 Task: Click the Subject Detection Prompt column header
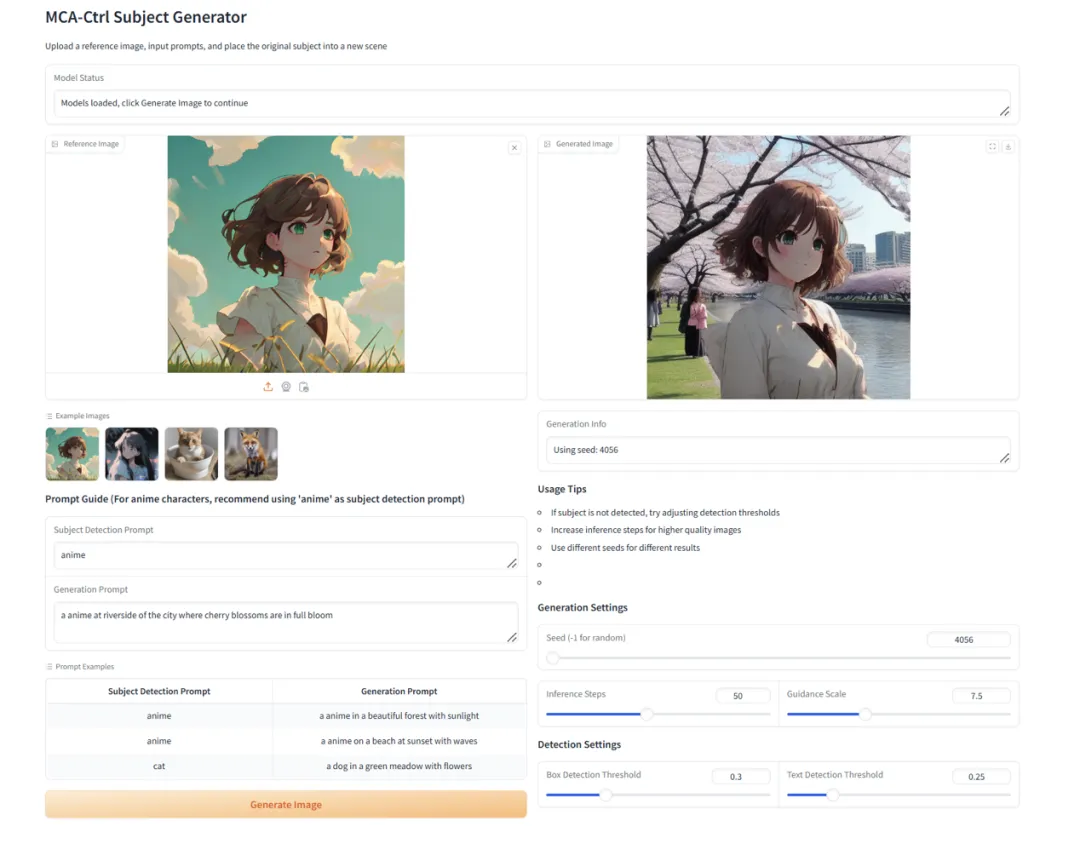point(159,691)
